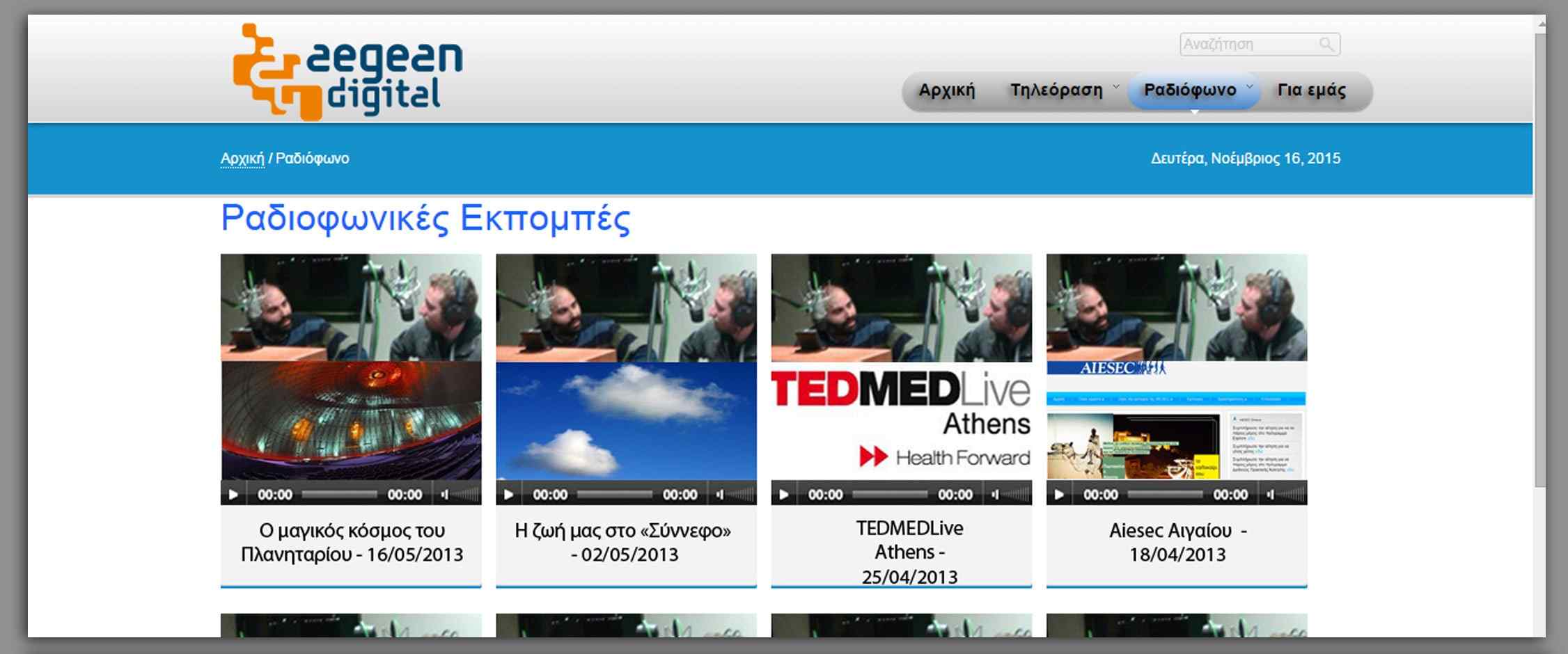Play the Πλανηταρίου broadcast audio
The image size is (1568, 654).
click(234, 495)
